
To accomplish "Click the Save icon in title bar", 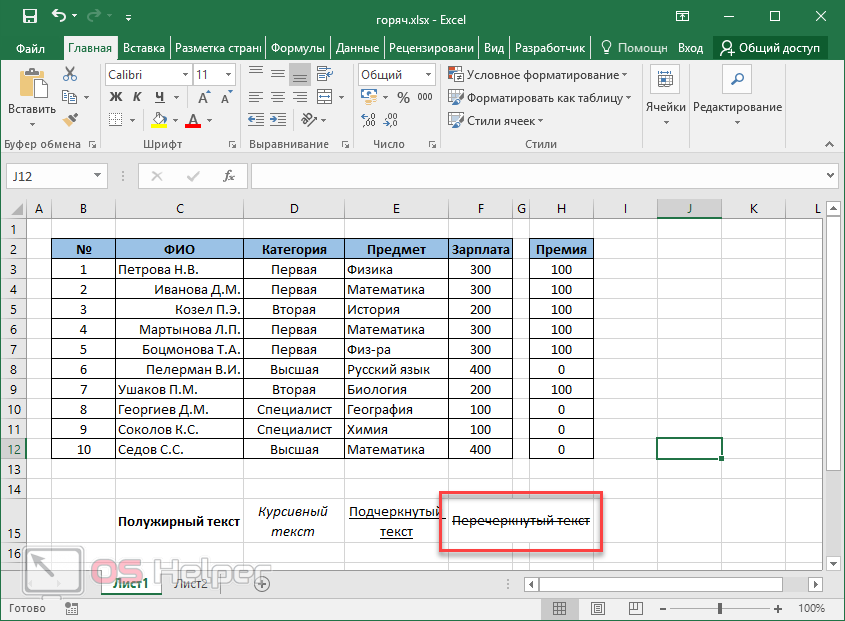I will coord(29,16).
